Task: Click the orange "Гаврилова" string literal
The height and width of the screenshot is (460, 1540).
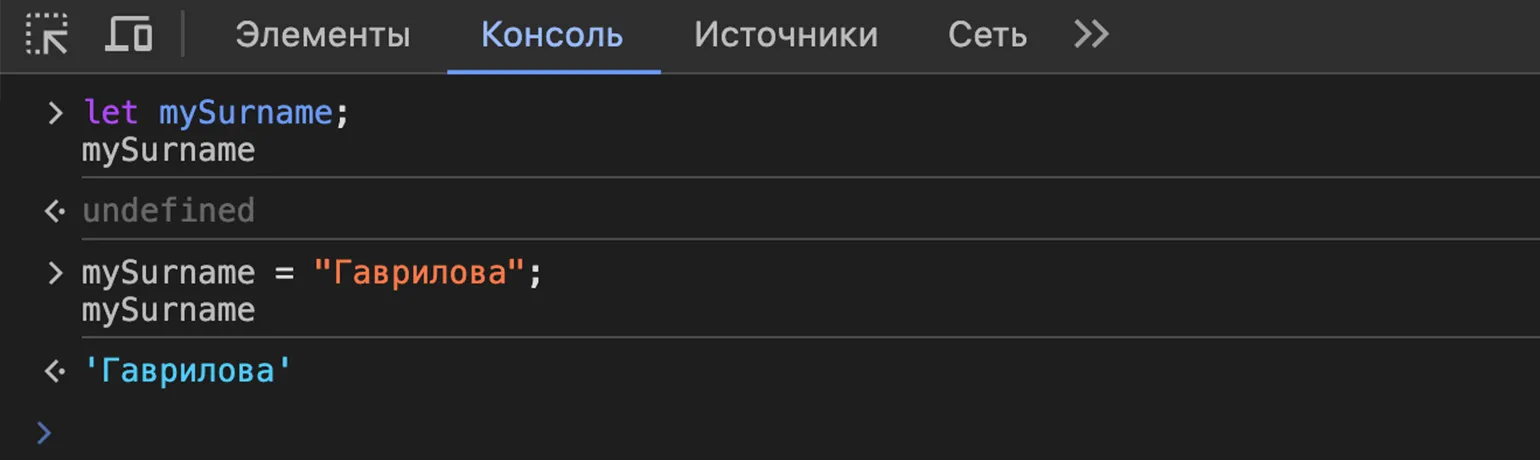Action: (x=419, y=272)
